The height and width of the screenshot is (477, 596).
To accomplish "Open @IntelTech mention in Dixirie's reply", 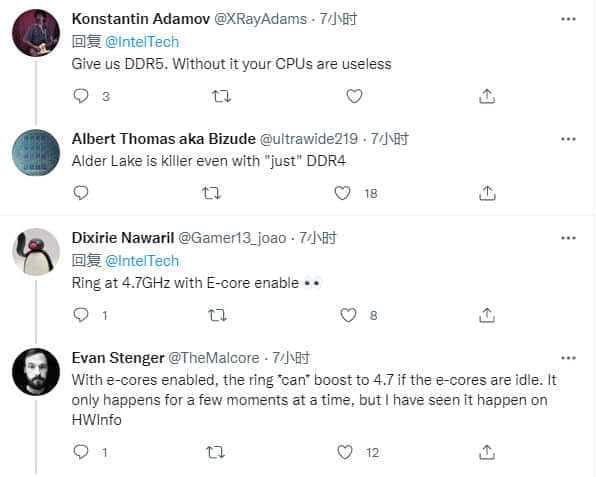I will 142,261.
